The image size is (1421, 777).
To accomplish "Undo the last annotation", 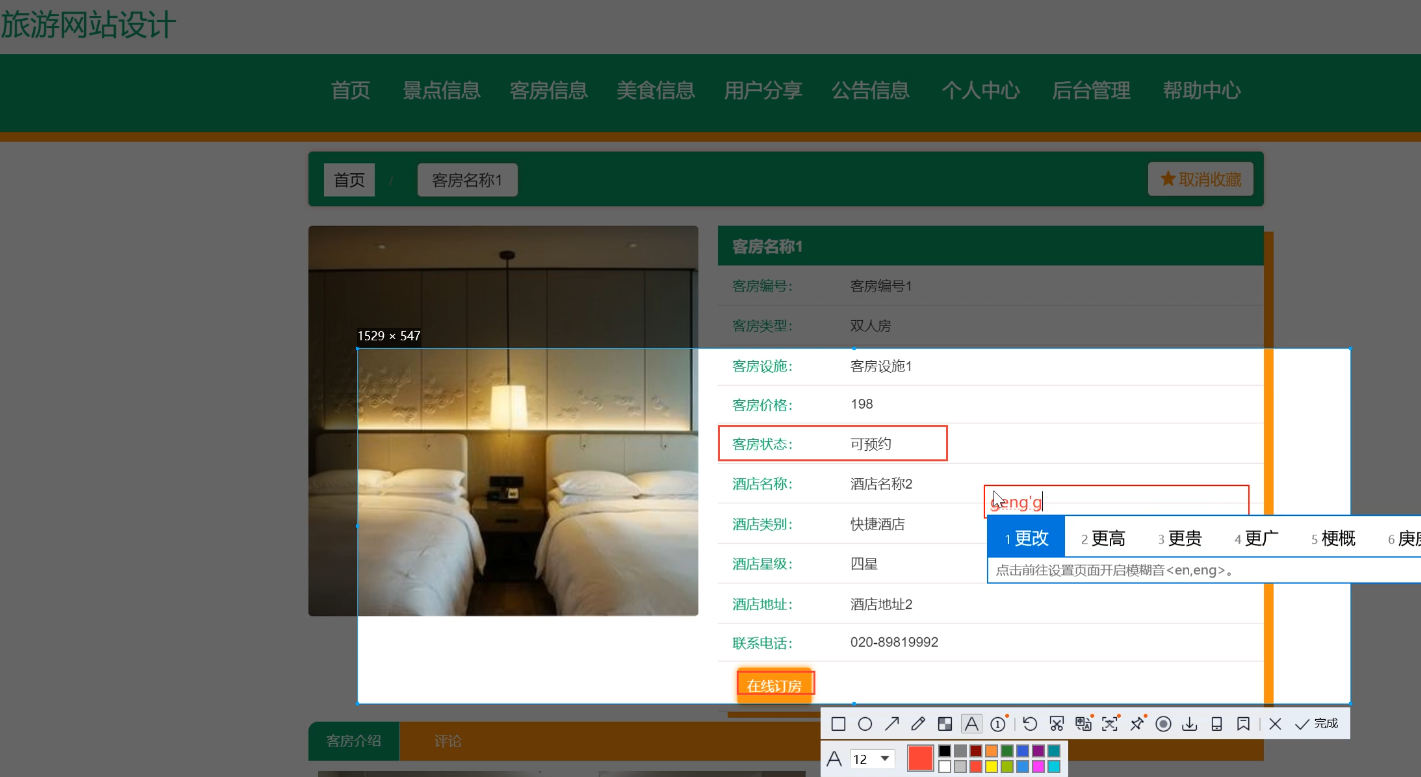I will [x=1030, y=724].
